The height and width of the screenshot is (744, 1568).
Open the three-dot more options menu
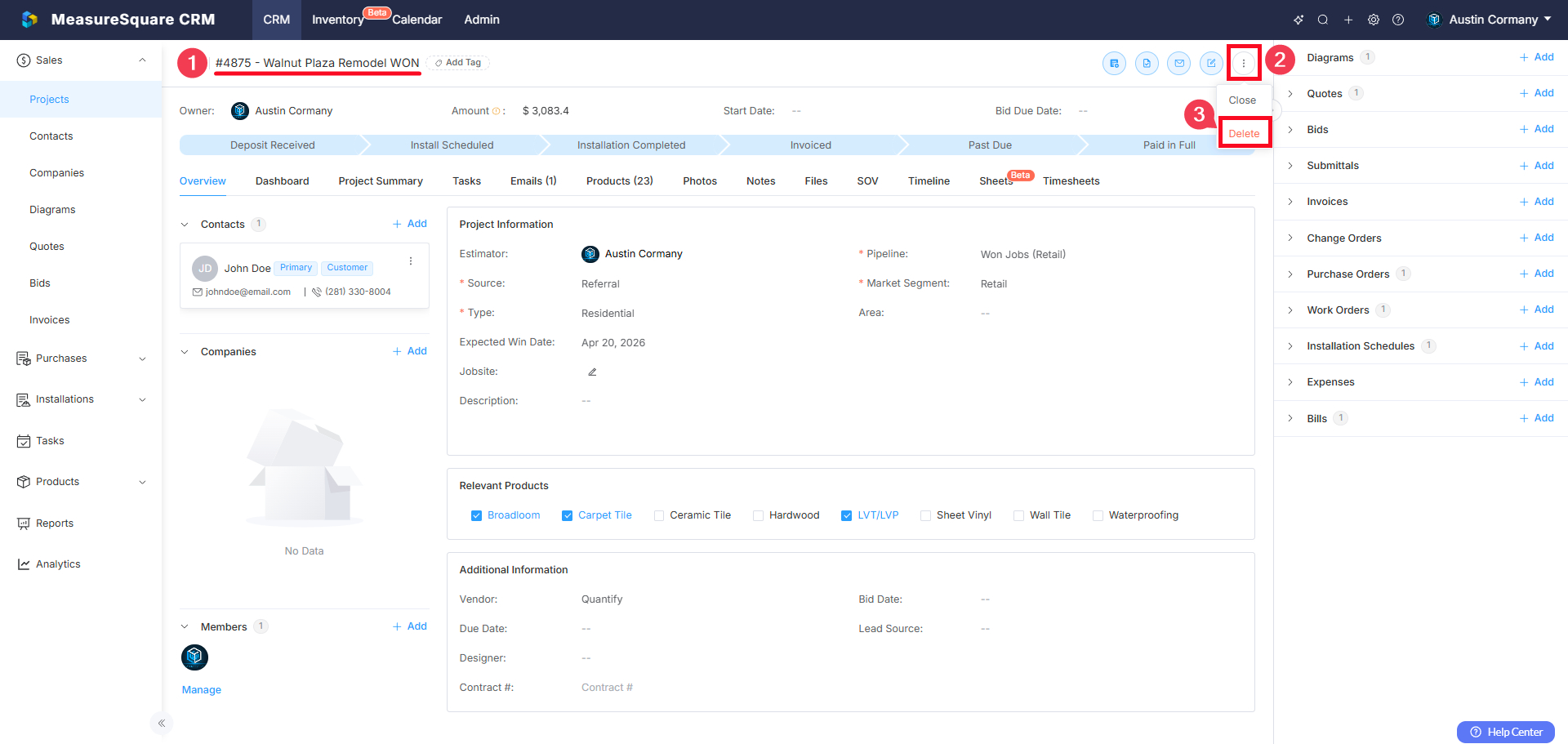(x=1244, y=63)
